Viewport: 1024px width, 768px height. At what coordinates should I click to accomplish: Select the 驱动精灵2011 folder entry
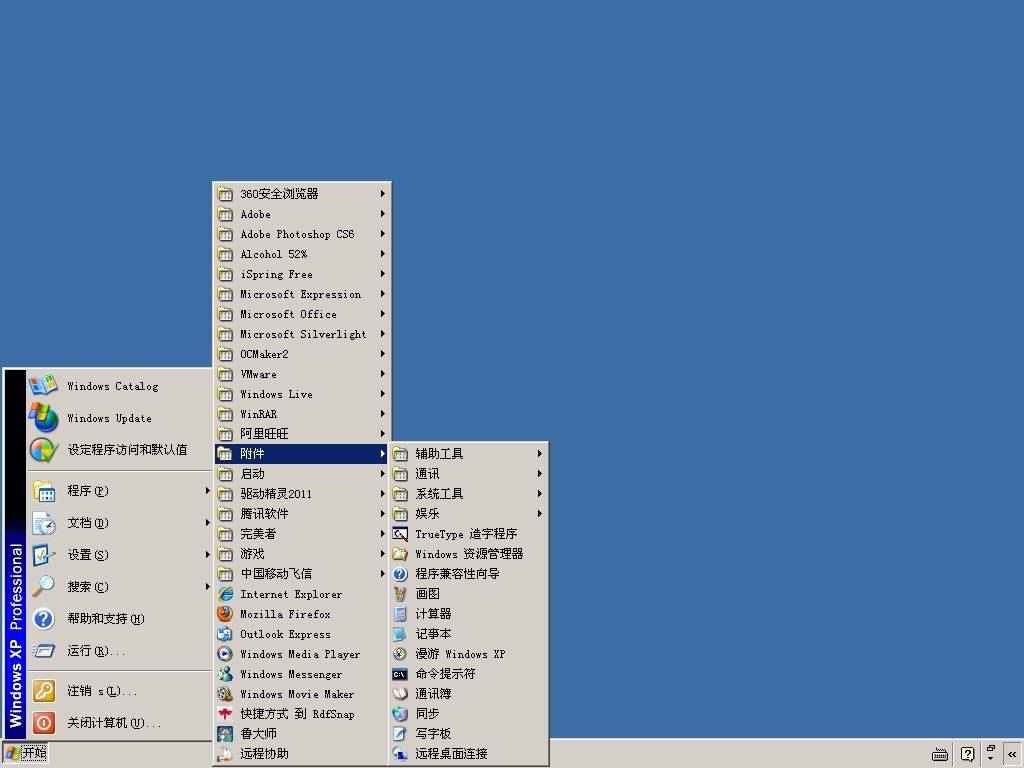coord(302,494)
